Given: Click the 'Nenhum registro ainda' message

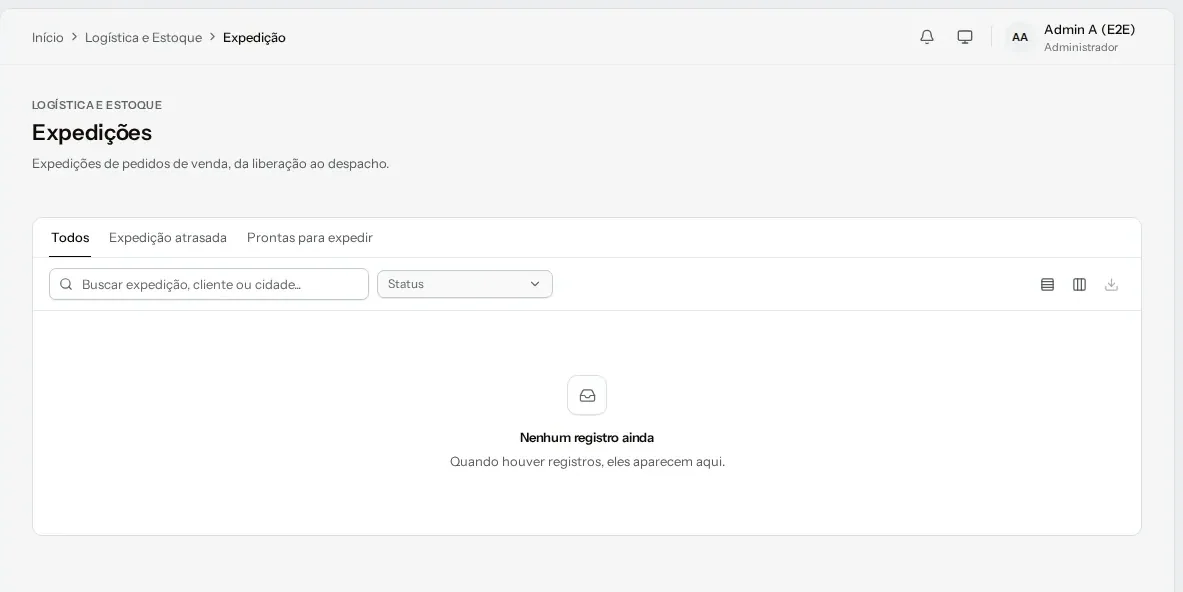Looking at the screenshot, I should click(587, 437).
